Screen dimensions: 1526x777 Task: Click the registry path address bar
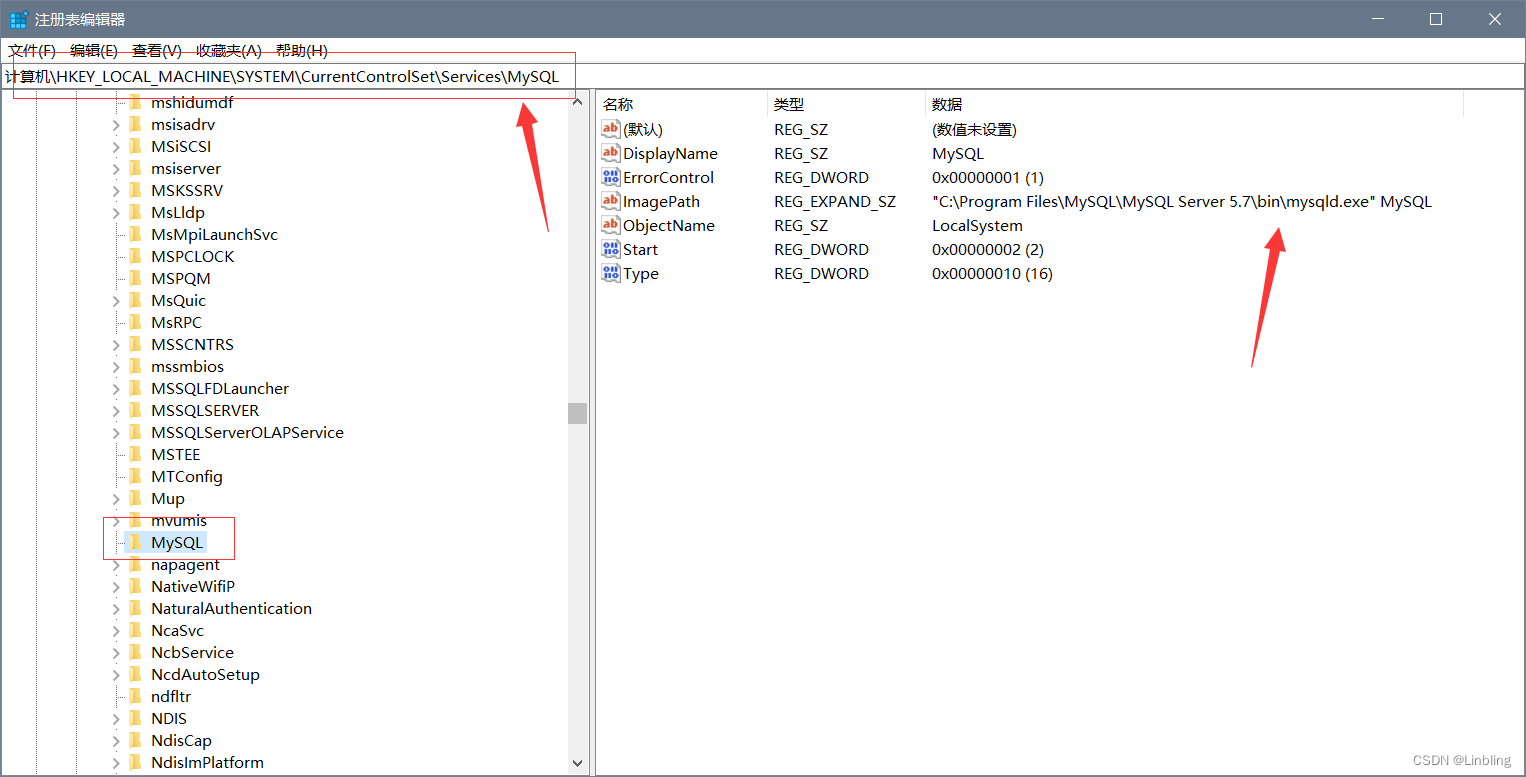click(x=762, y=76)
